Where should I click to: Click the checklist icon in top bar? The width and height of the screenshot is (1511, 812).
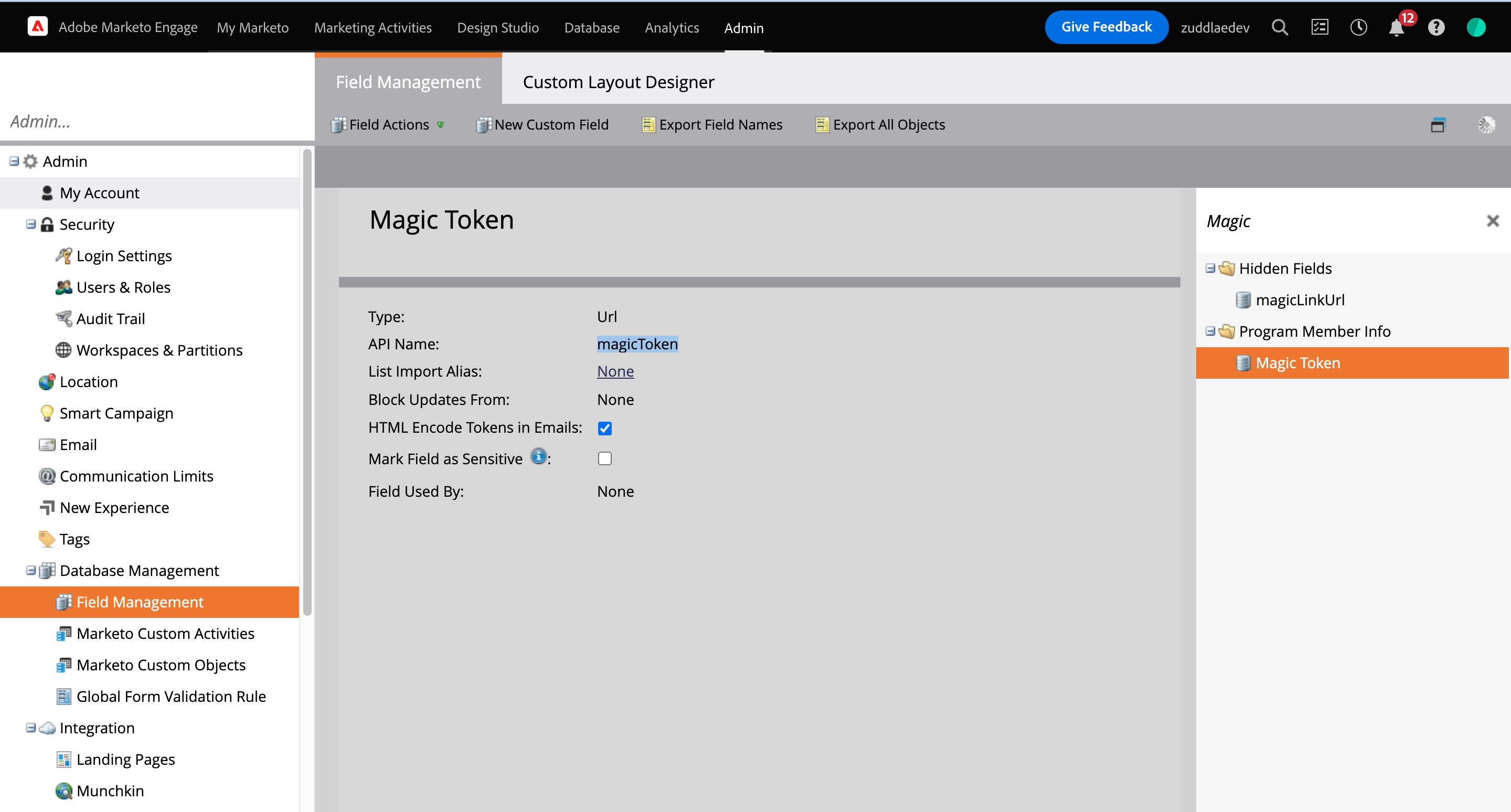tap(1319, 28)
